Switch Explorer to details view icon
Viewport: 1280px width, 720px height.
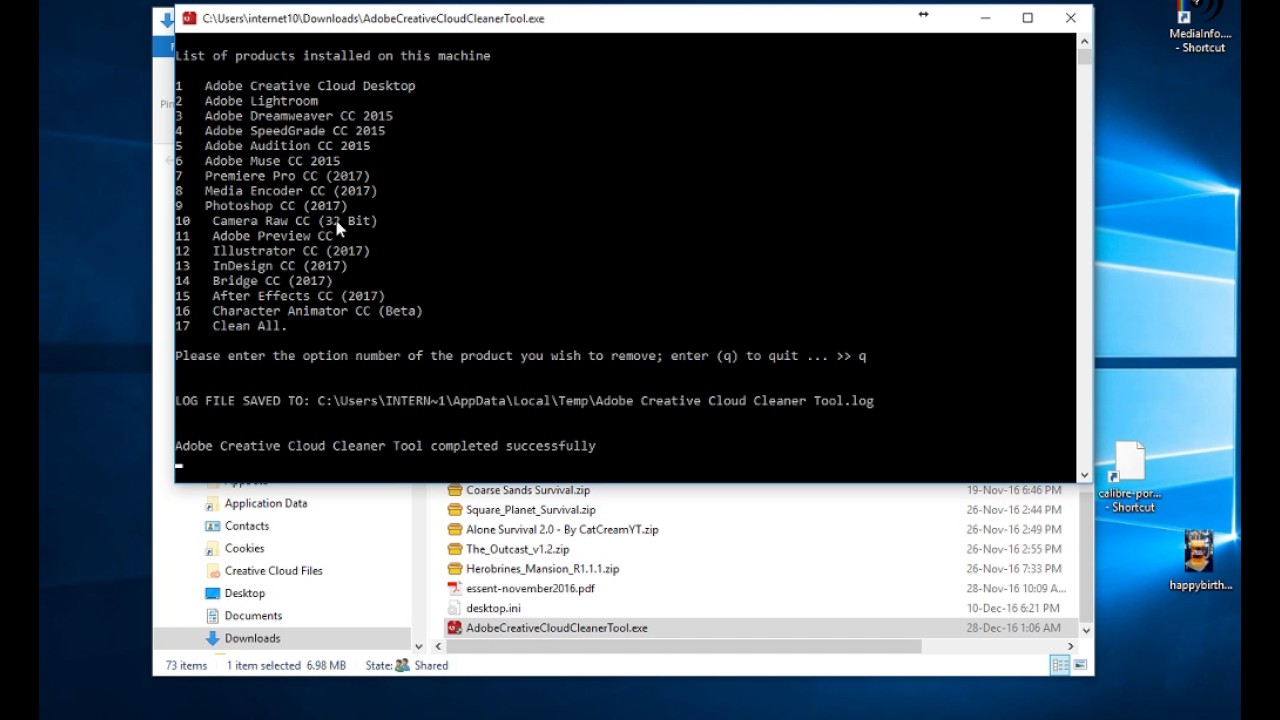coord(1060,665)
